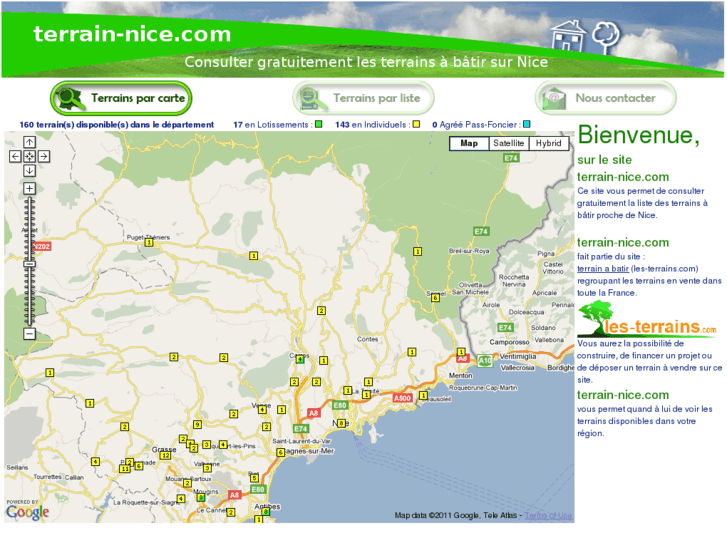
Task: Open Terrains par liste
Action: click(x=363, y=98)
